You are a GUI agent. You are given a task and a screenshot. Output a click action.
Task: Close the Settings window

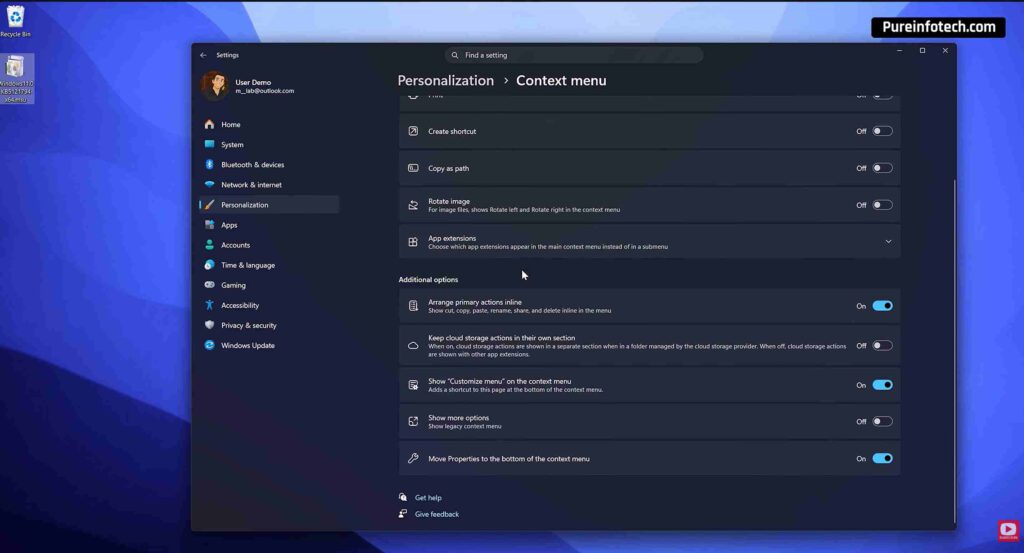click(x=945, y=50)
